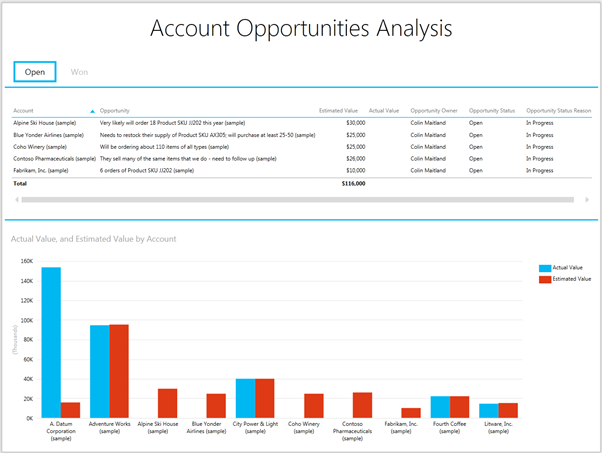Select the Coho Winery account cell
The image size is (602, 453).
[x=38, y=146]
